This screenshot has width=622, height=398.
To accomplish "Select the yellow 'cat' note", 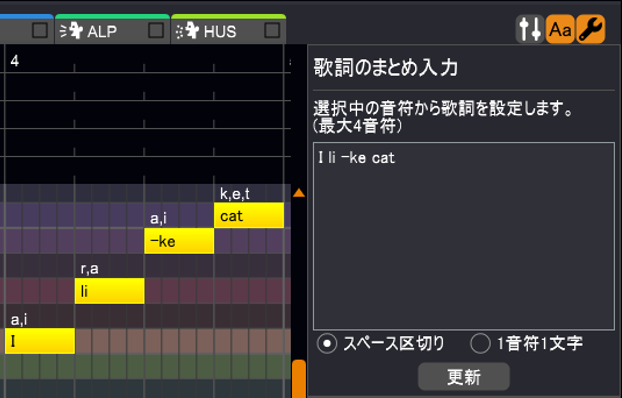I will click(249, 215).
